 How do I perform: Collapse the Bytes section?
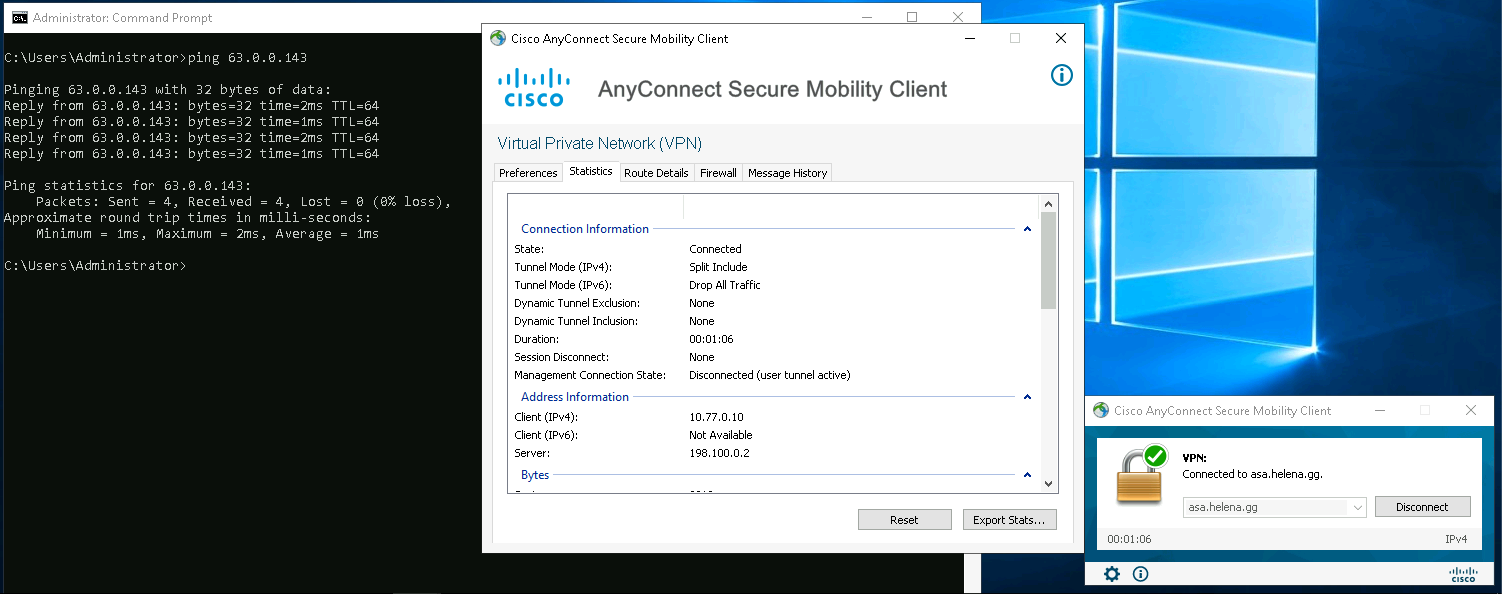(1026, 475)
